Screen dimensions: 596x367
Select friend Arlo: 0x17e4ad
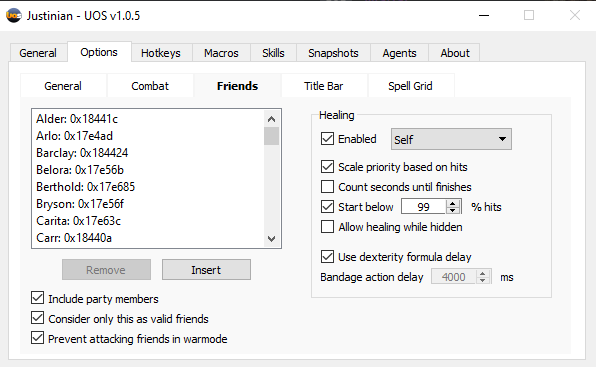pyautogui.click(x=148, y=136)
